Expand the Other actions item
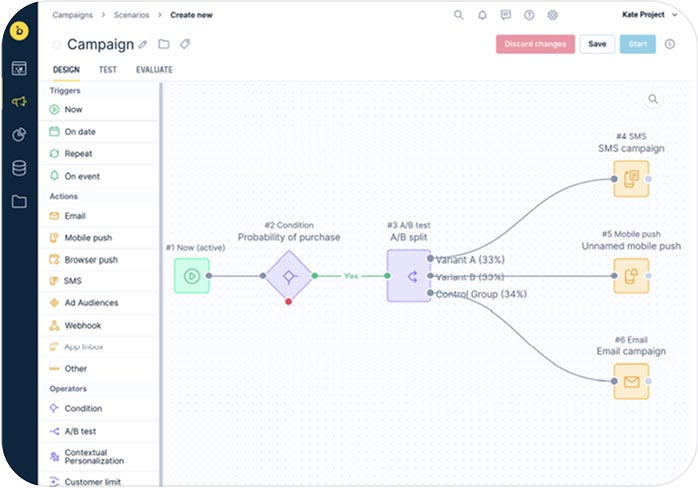Image resolution: width=698 pixels, height=488 pixels. pyautogui.click(x=75, y=369)
